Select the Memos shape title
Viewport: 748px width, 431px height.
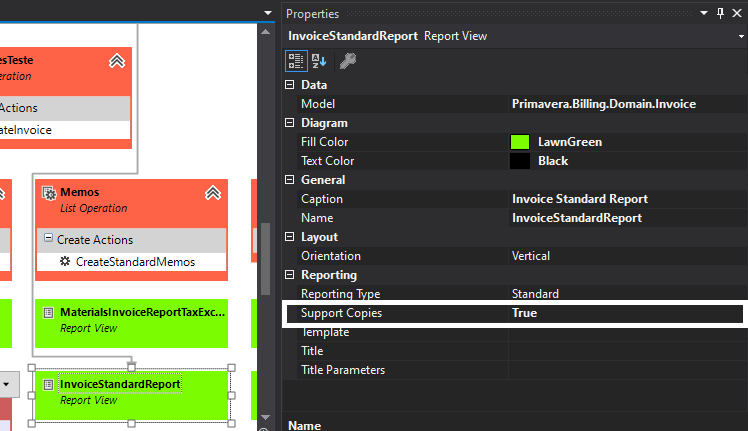click(80, 192)
